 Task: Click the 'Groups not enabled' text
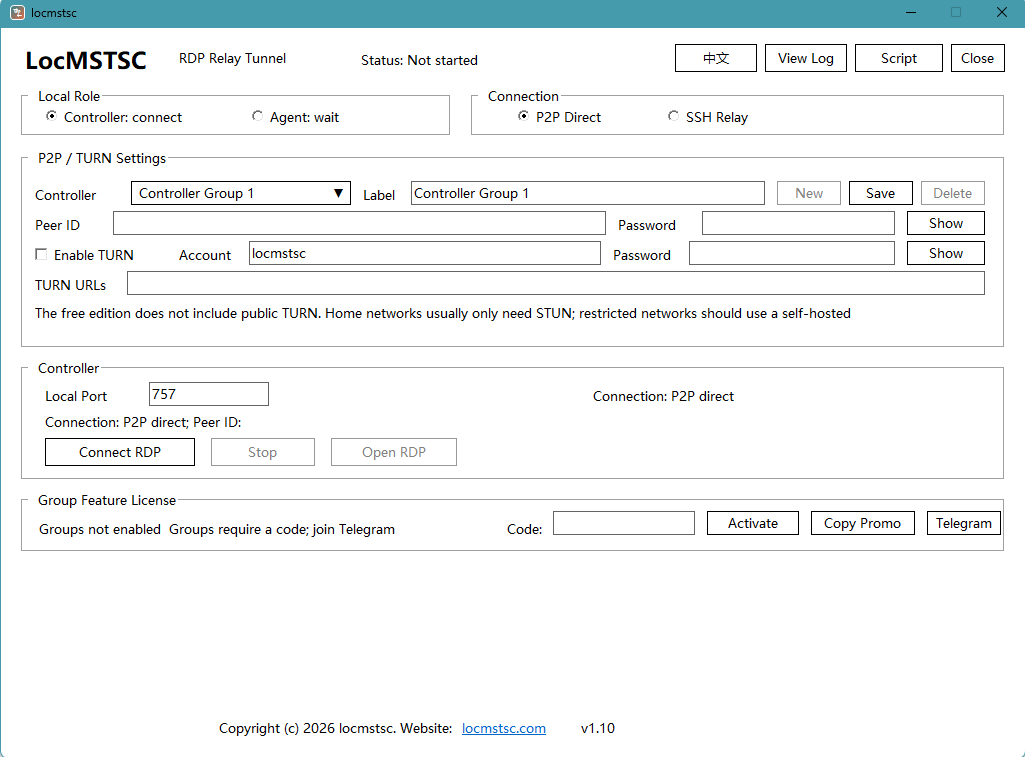pos(99,529)
